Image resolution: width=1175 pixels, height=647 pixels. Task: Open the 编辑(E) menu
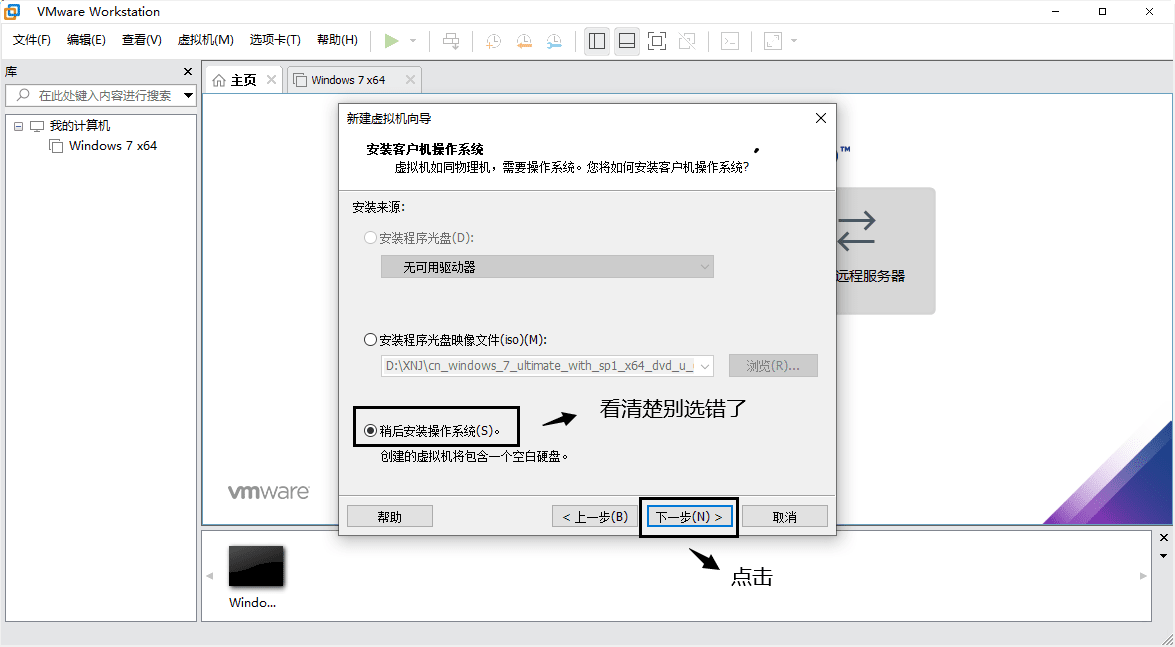tap(86, 40)
